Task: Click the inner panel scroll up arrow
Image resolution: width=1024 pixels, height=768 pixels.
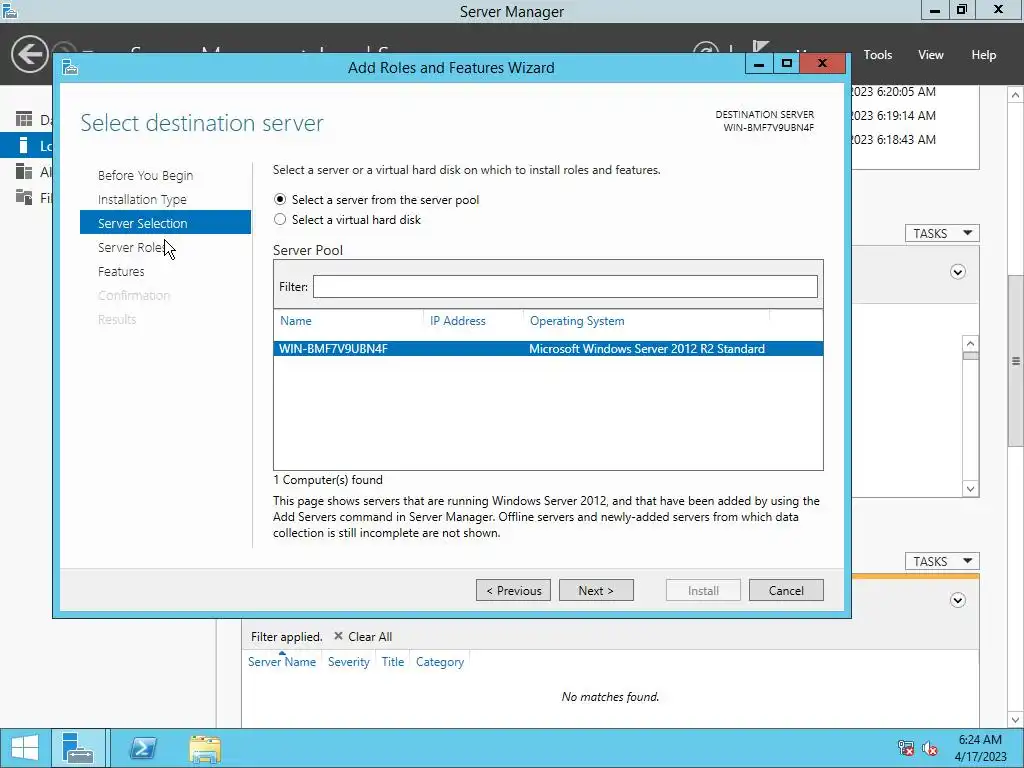Action: pos(970,344)
